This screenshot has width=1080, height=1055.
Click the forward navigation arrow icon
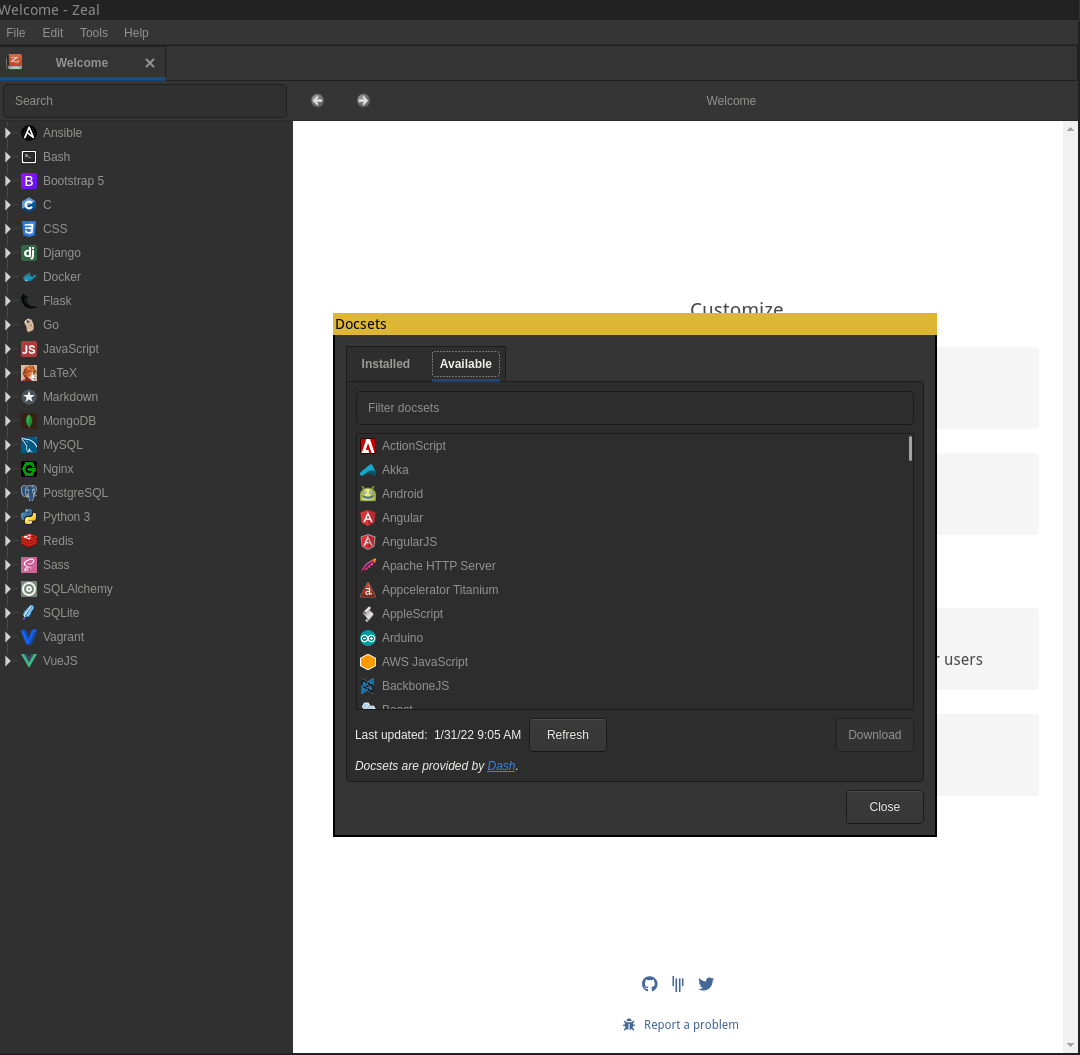click(363, 101)
